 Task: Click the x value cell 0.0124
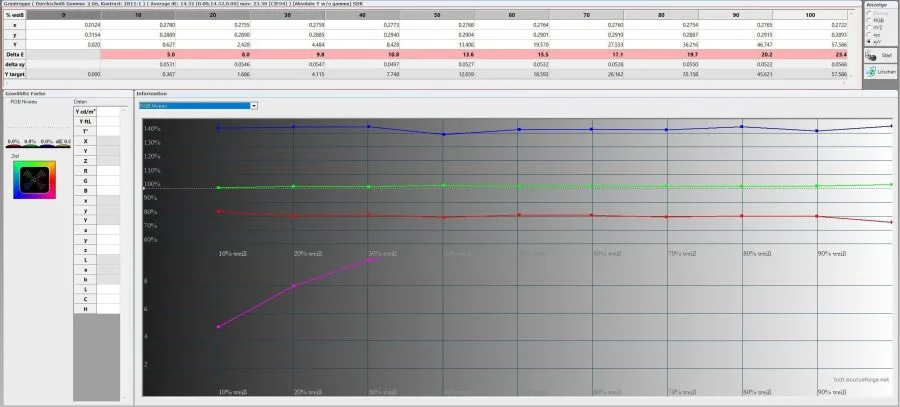[x=63, y=25]
